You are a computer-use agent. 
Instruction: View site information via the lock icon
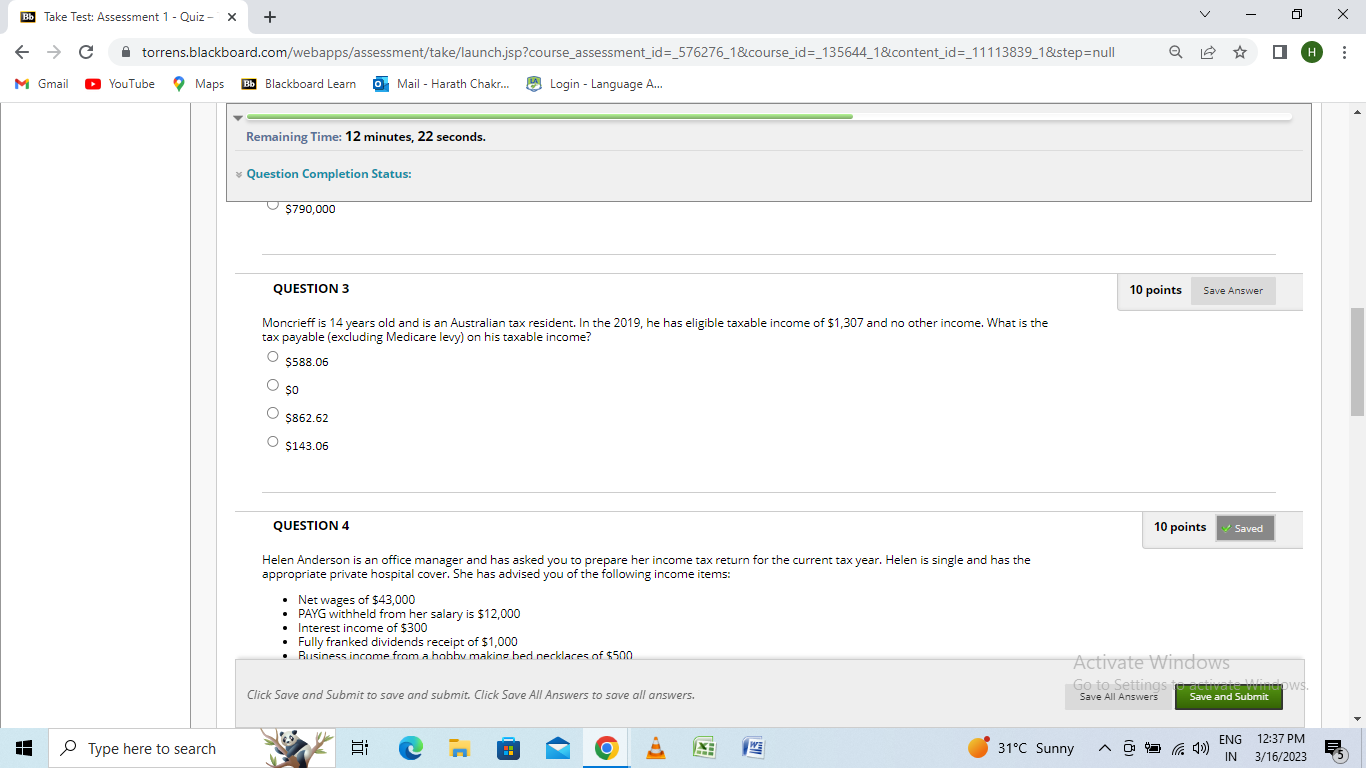pyautogui.click(x=126, y=52)
